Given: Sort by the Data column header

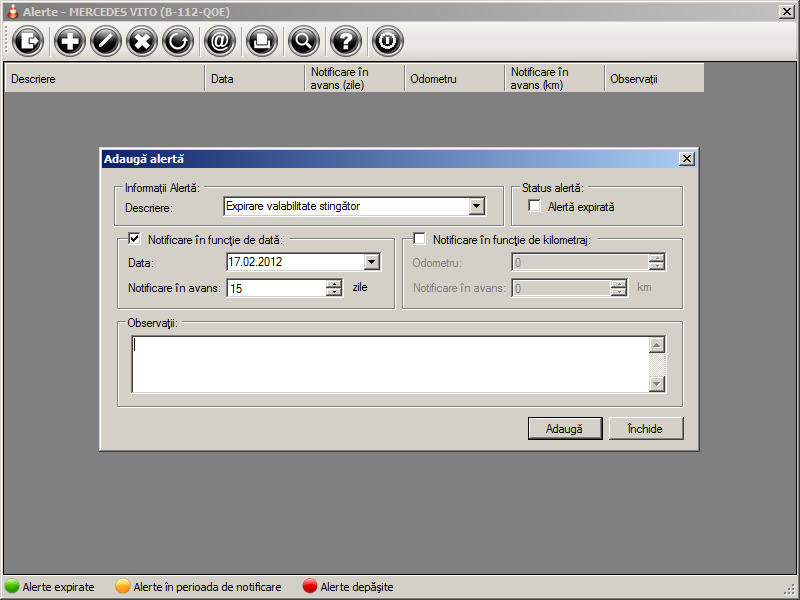Looking at the screenshot, I should 254,79.
